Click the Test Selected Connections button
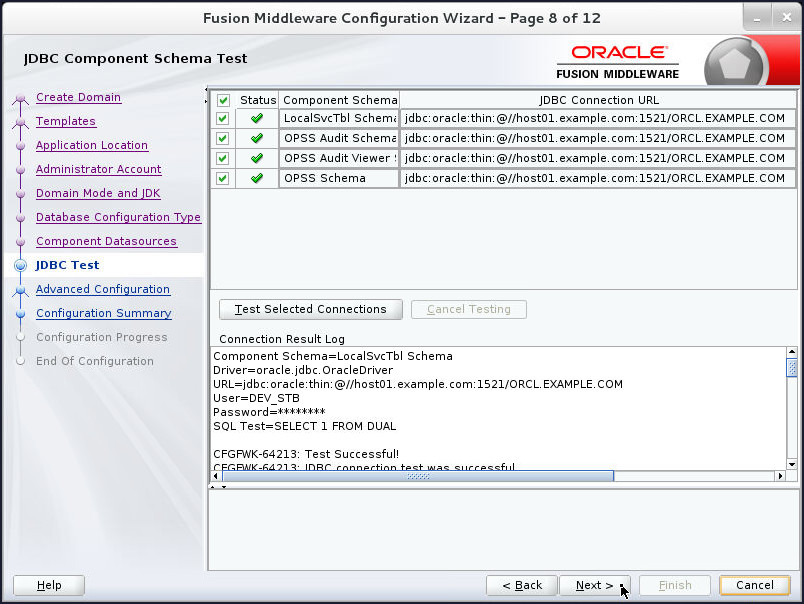The height and width of the screenshot is (604, 804). click(310, 309)
